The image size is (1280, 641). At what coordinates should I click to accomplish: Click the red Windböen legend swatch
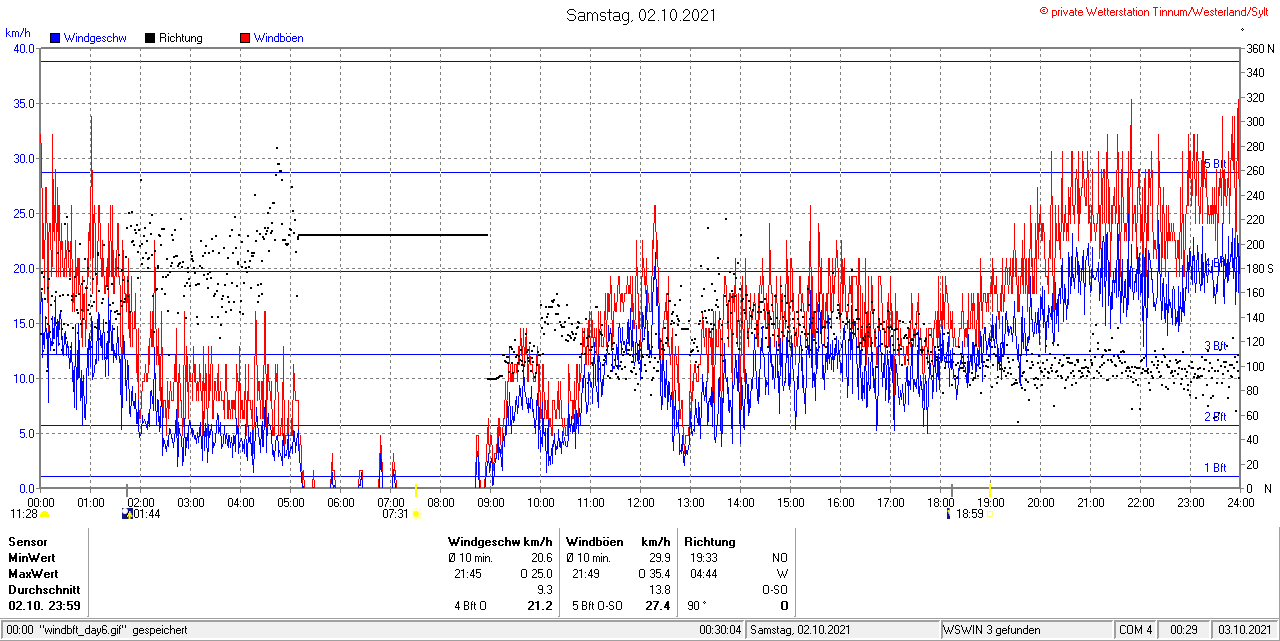point(245,38)
